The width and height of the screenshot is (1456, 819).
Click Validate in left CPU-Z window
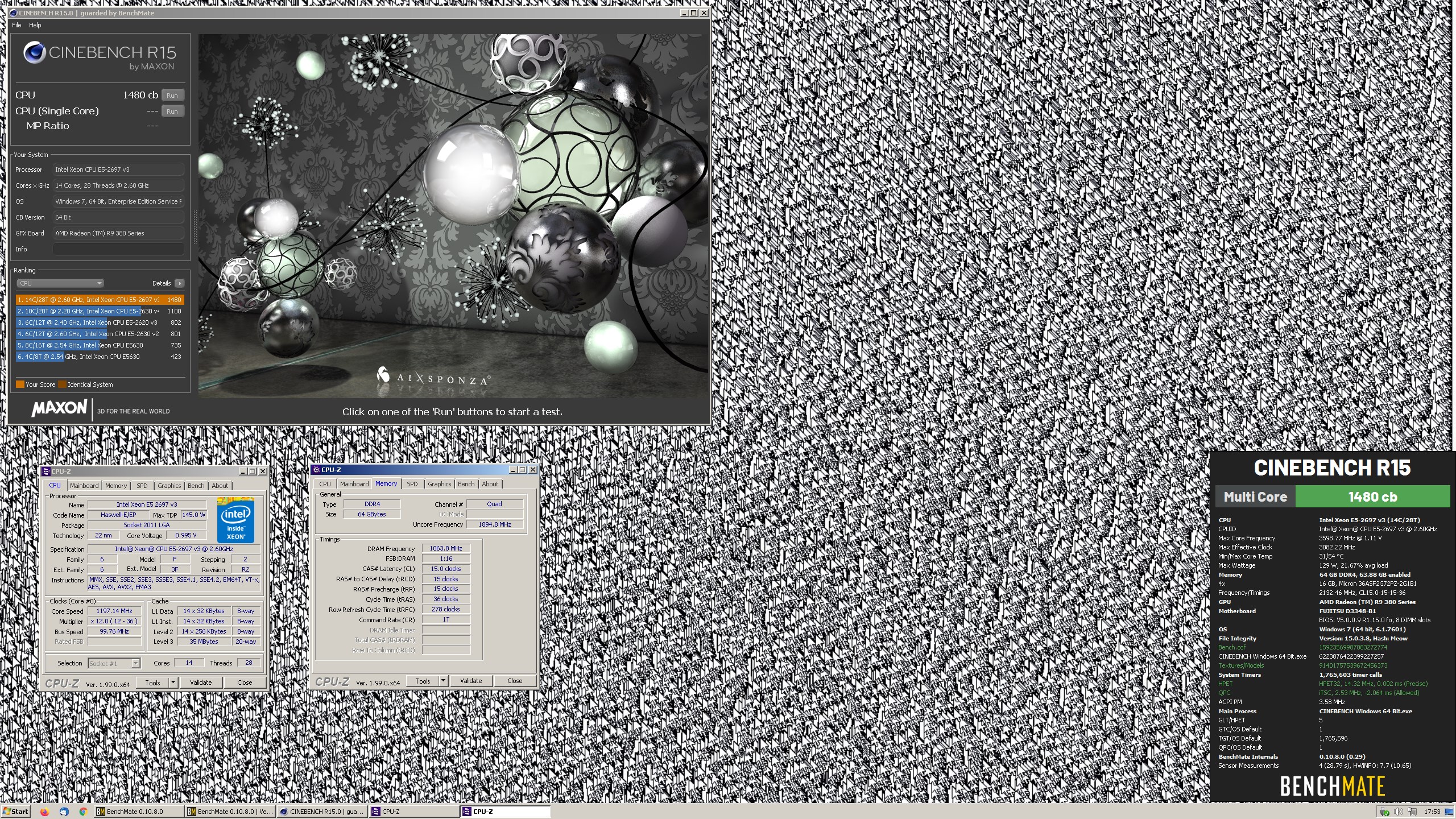(201, 682)
